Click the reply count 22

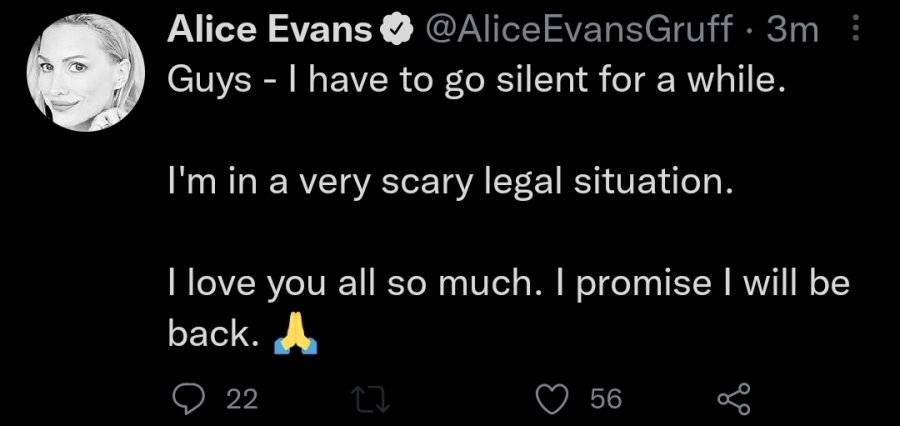(242, 399)
